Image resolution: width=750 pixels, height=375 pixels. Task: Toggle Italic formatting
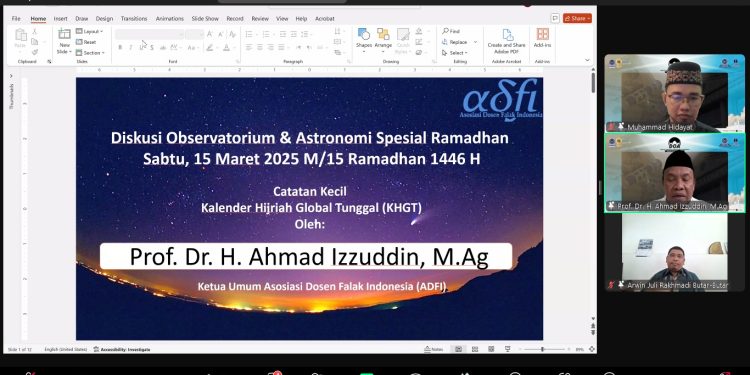pos(131,47)
